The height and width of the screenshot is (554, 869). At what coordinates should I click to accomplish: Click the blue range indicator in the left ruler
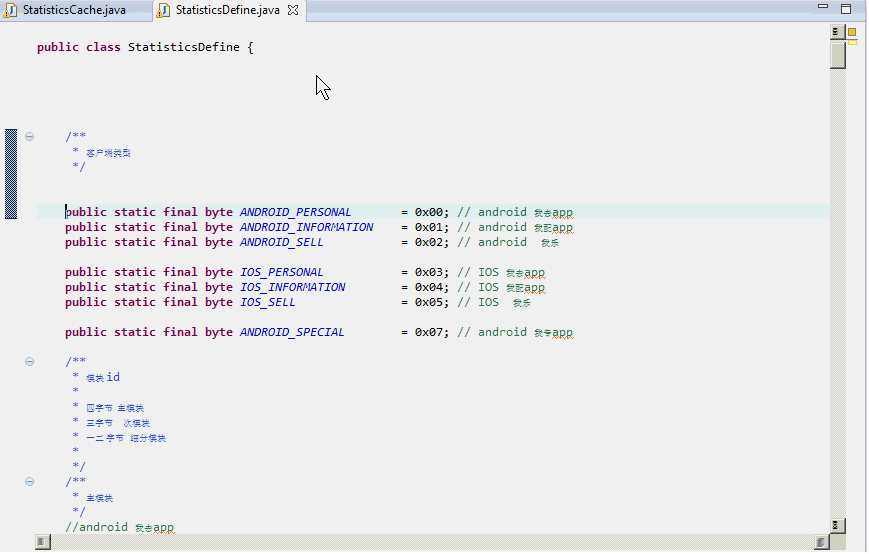[11, 174]
